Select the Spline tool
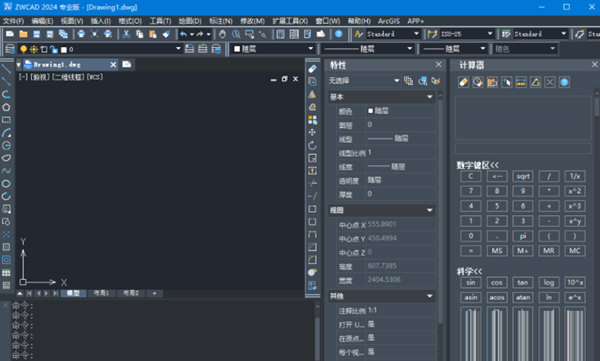 (6, 171)
